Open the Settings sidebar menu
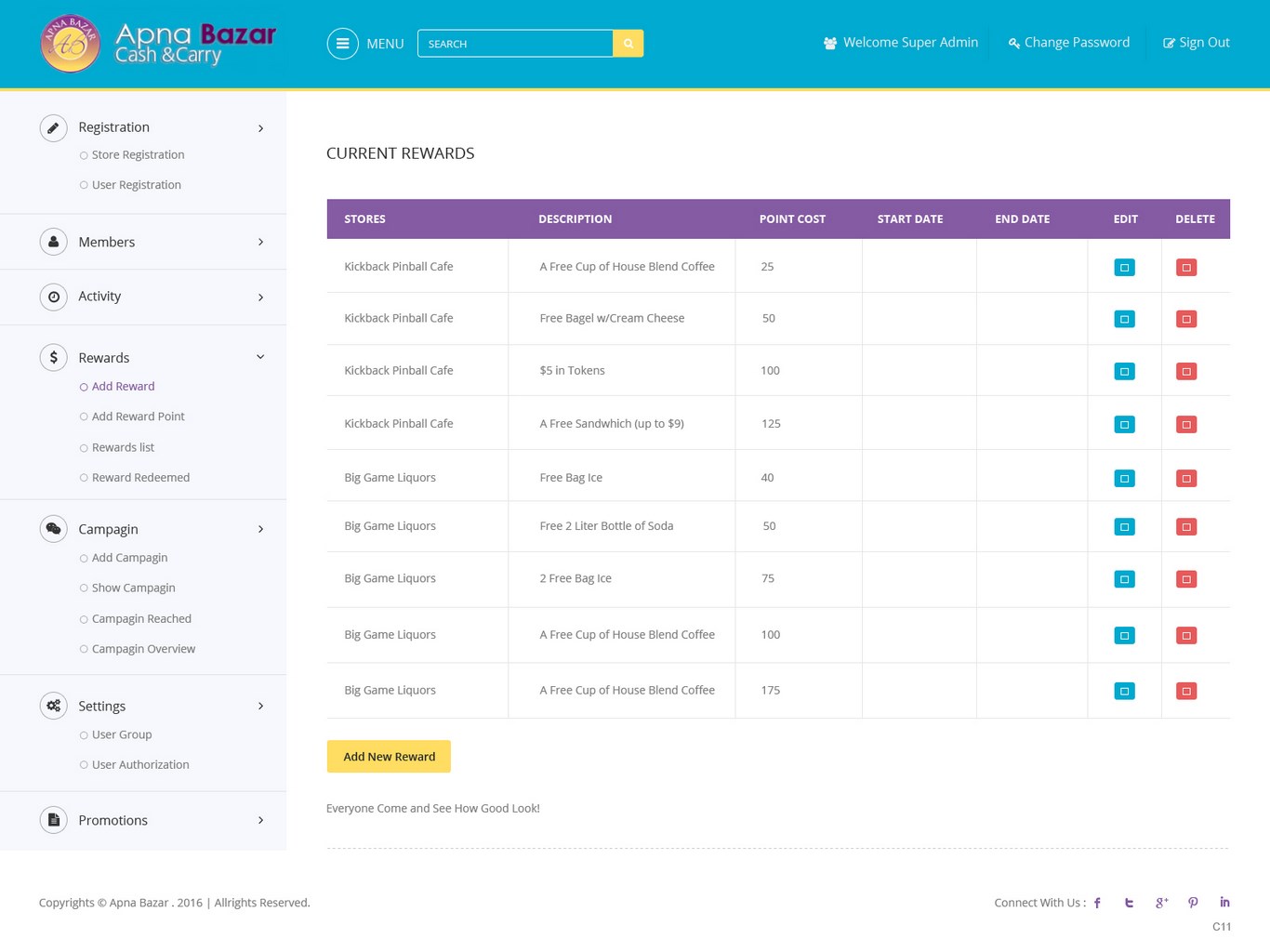Image resolution: width=1270 pixels, height=952 pixels. pyautogui.click(x=101, y=706)
